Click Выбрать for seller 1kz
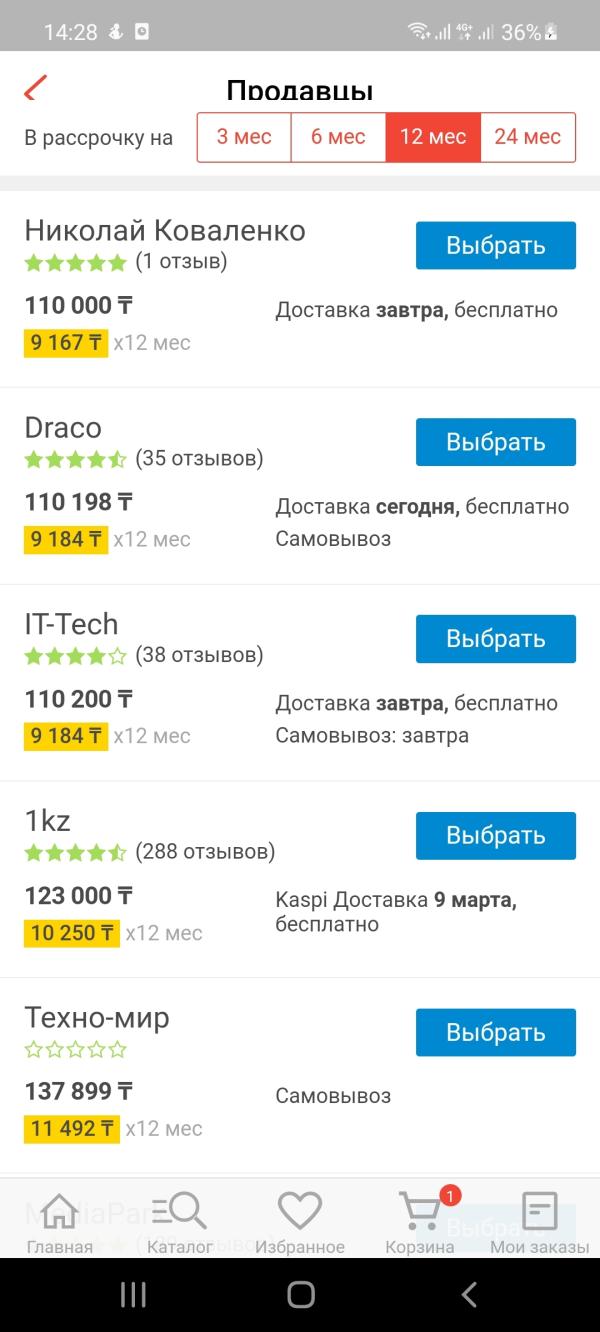Image resolution: width=600 pixels, height=1332 pixels. 496,836
